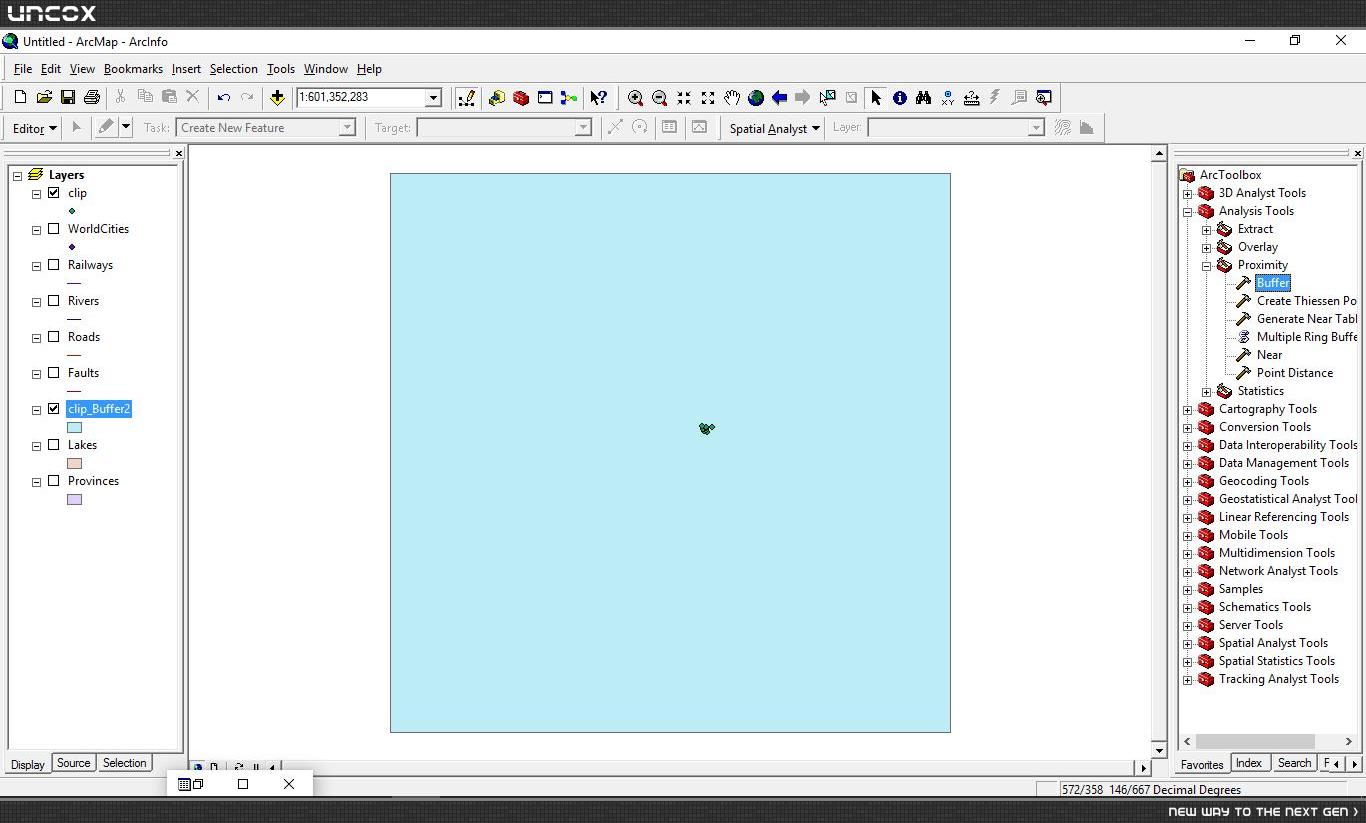The width and height of the screenshot is (1366, 823).
Task: Open the ModelBuilder window icon
Action: 569,97
